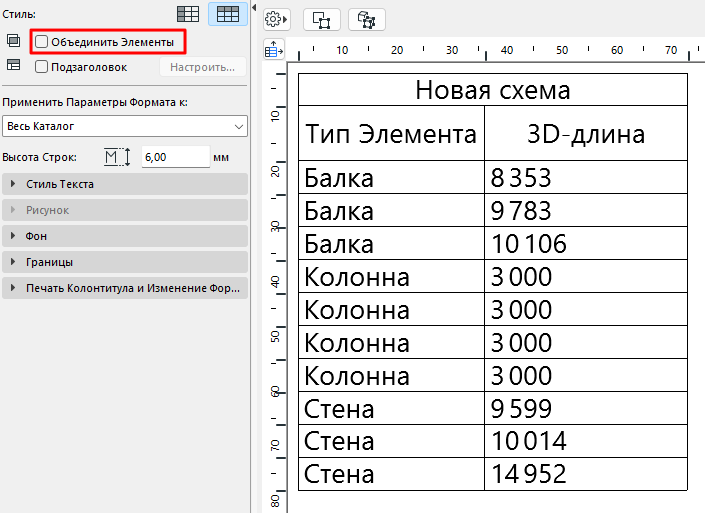The image size is (705, 513).
Task: Click the Стиль label
Action: [18, 14]
